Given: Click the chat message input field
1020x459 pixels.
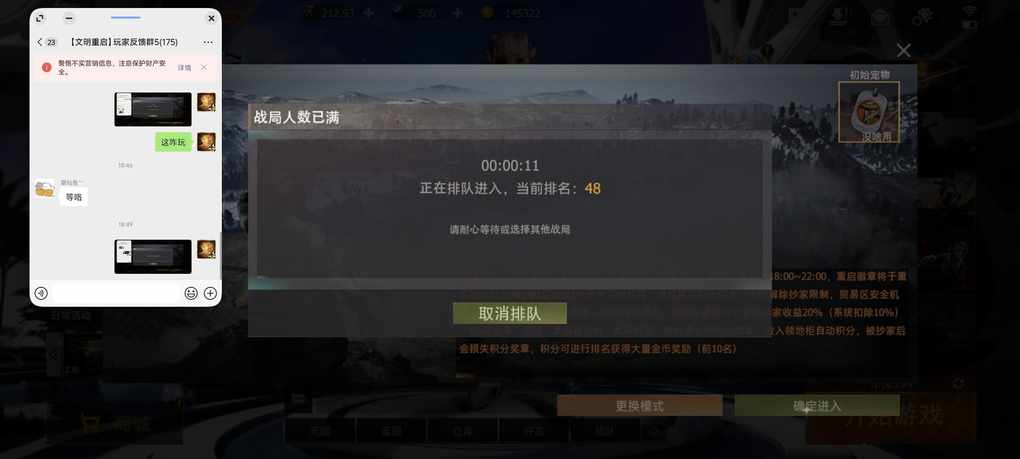Looking at the screenshot, I should [116, 293].
